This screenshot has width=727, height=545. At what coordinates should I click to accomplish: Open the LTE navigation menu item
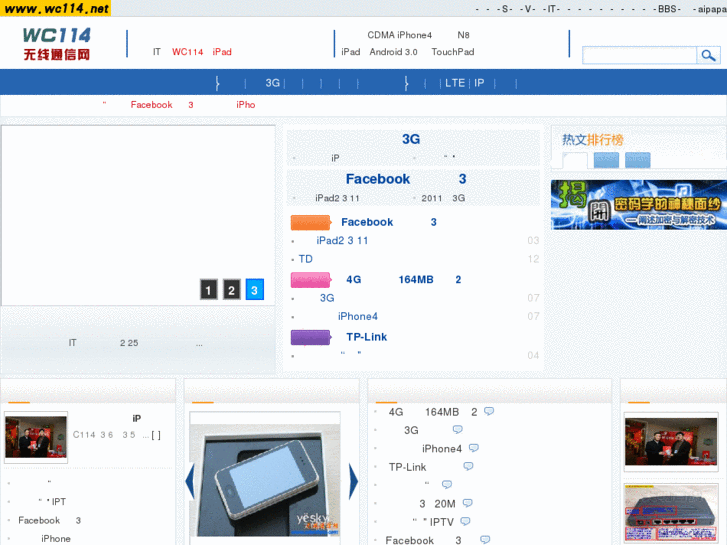(x=455, y=83)
